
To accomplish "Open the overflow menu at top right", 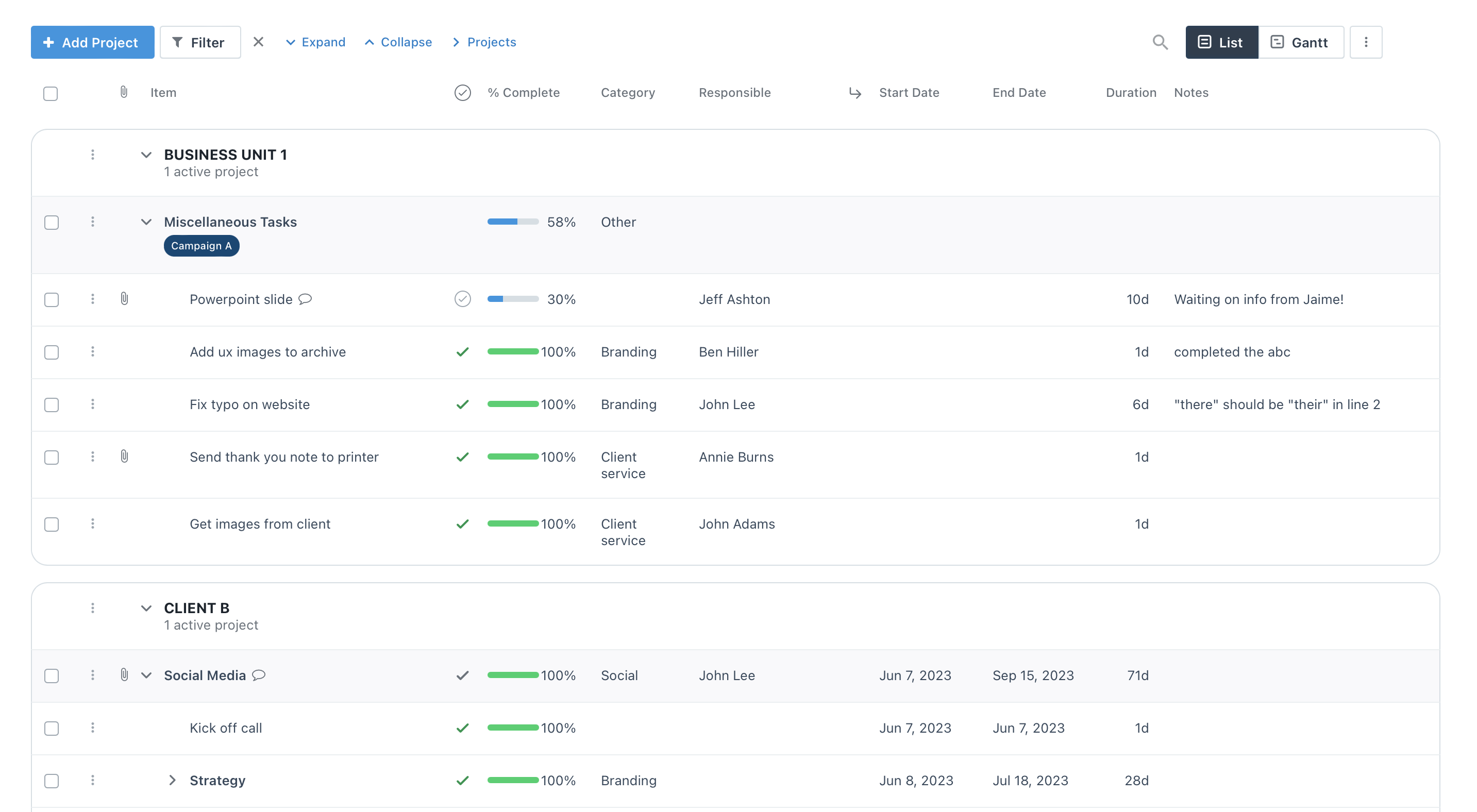I will coord(1366,42).
